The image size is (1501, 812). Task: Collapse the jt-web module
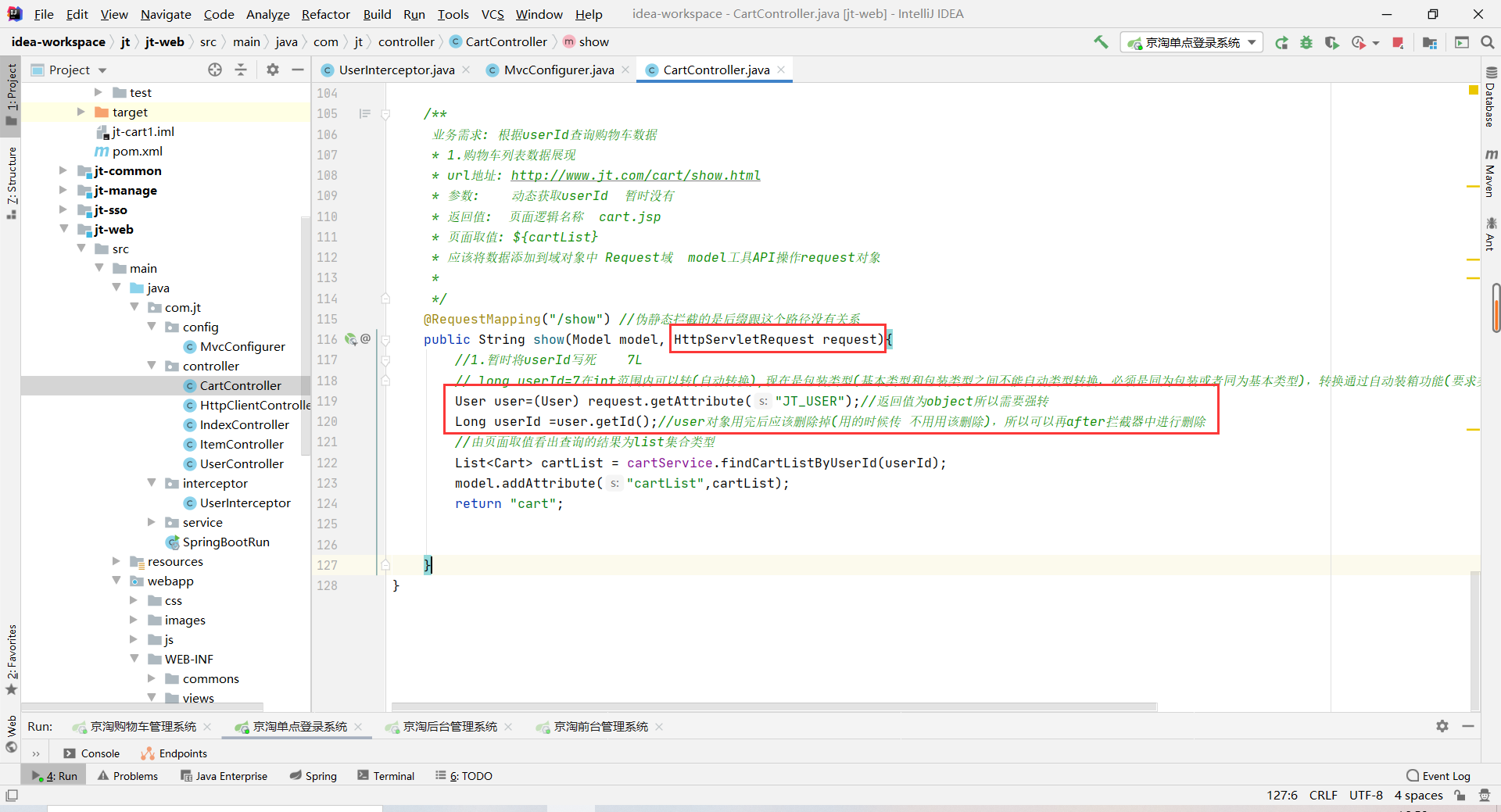[x=63, y=229]
